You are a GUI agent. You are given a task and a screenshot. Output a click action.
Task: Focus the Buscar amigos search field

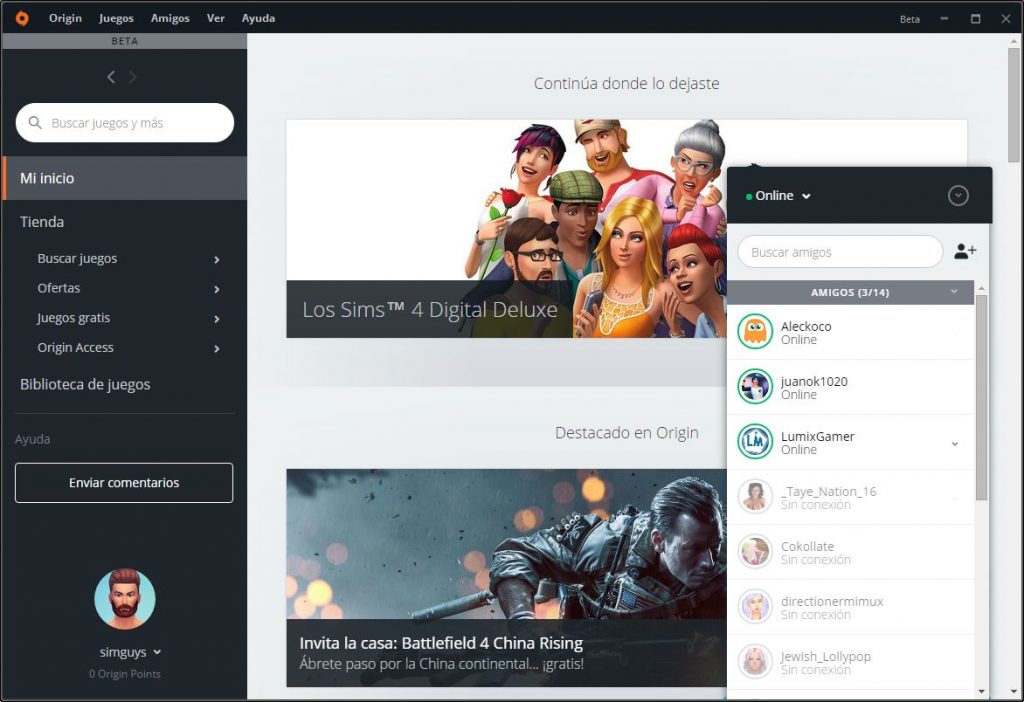[840, 252]
